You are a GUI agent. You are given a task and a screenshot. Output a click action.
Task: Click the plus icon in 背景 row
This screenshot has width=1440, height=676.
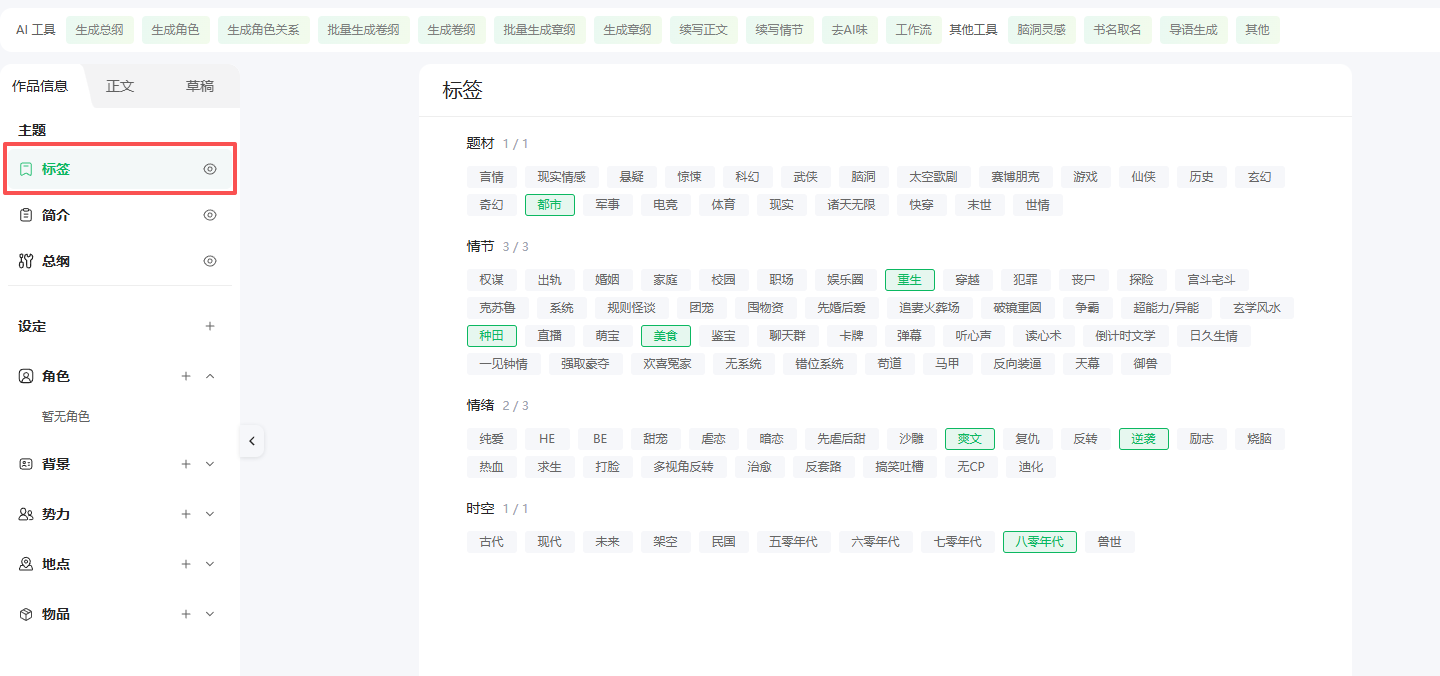pos(186,464)
